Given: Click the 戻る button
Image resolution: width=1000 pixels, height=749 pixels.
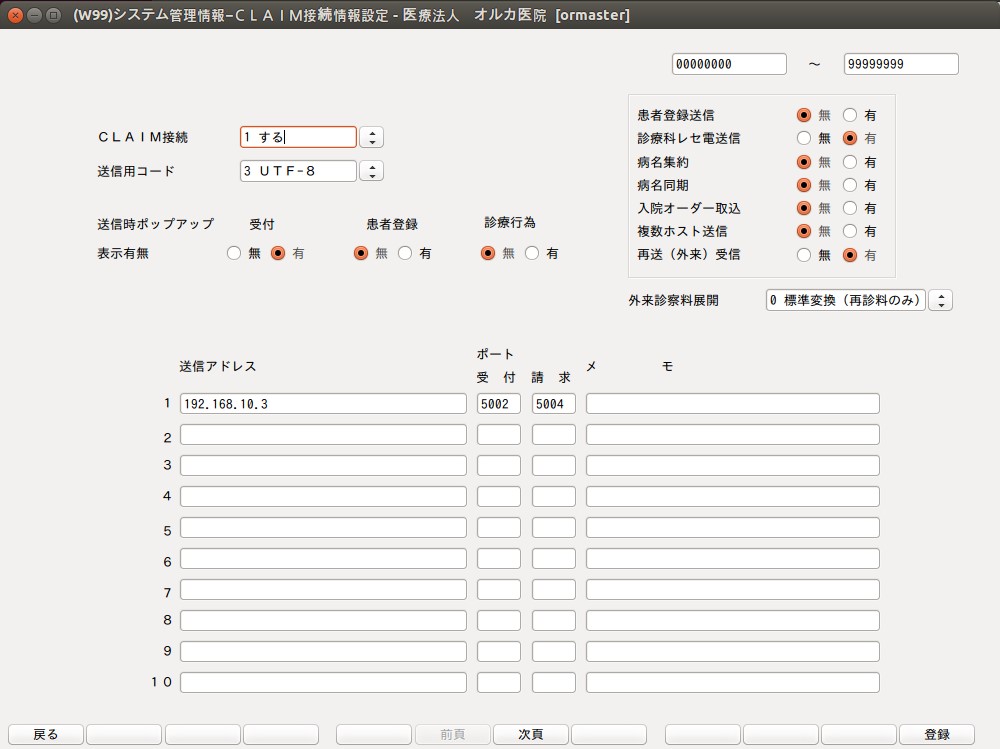Looking at the screenshot, I should pos(46,734).
